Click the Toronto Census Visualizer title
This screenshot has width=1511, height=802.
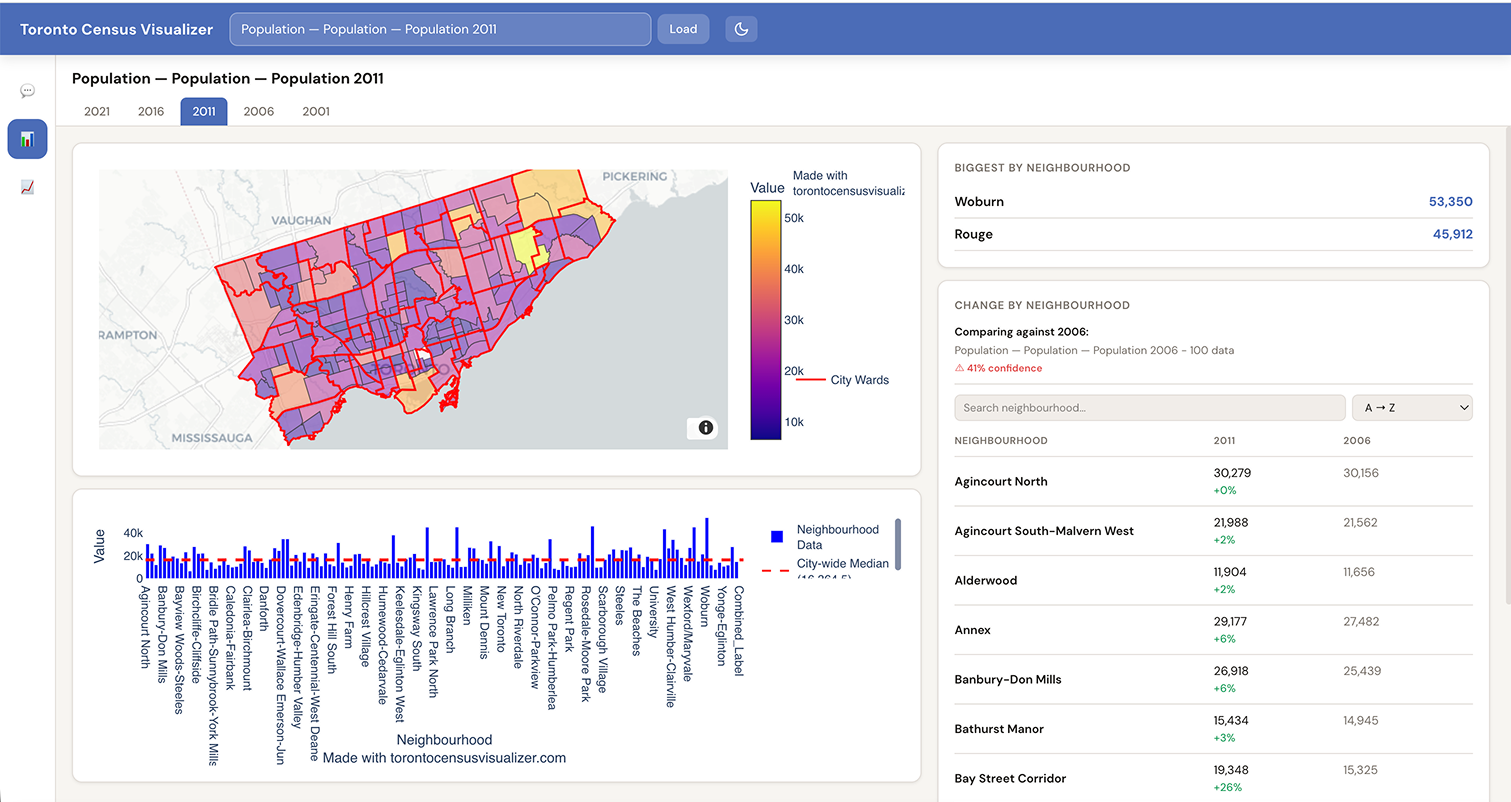point(117,29)
